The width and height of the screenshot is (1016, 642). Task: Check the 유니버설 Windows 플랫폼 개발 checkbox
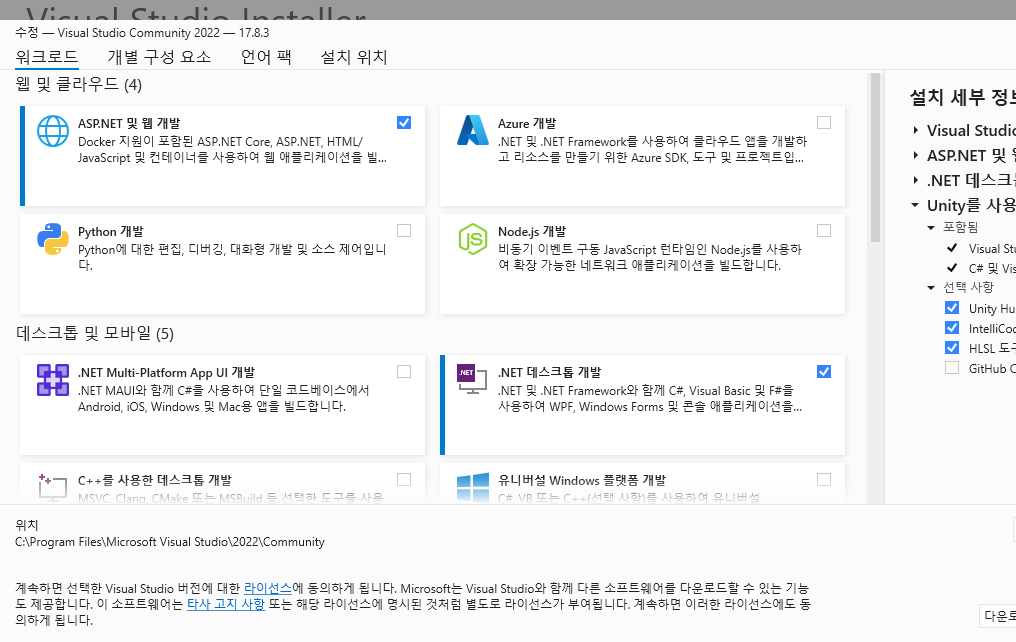[x=824, y=479]
